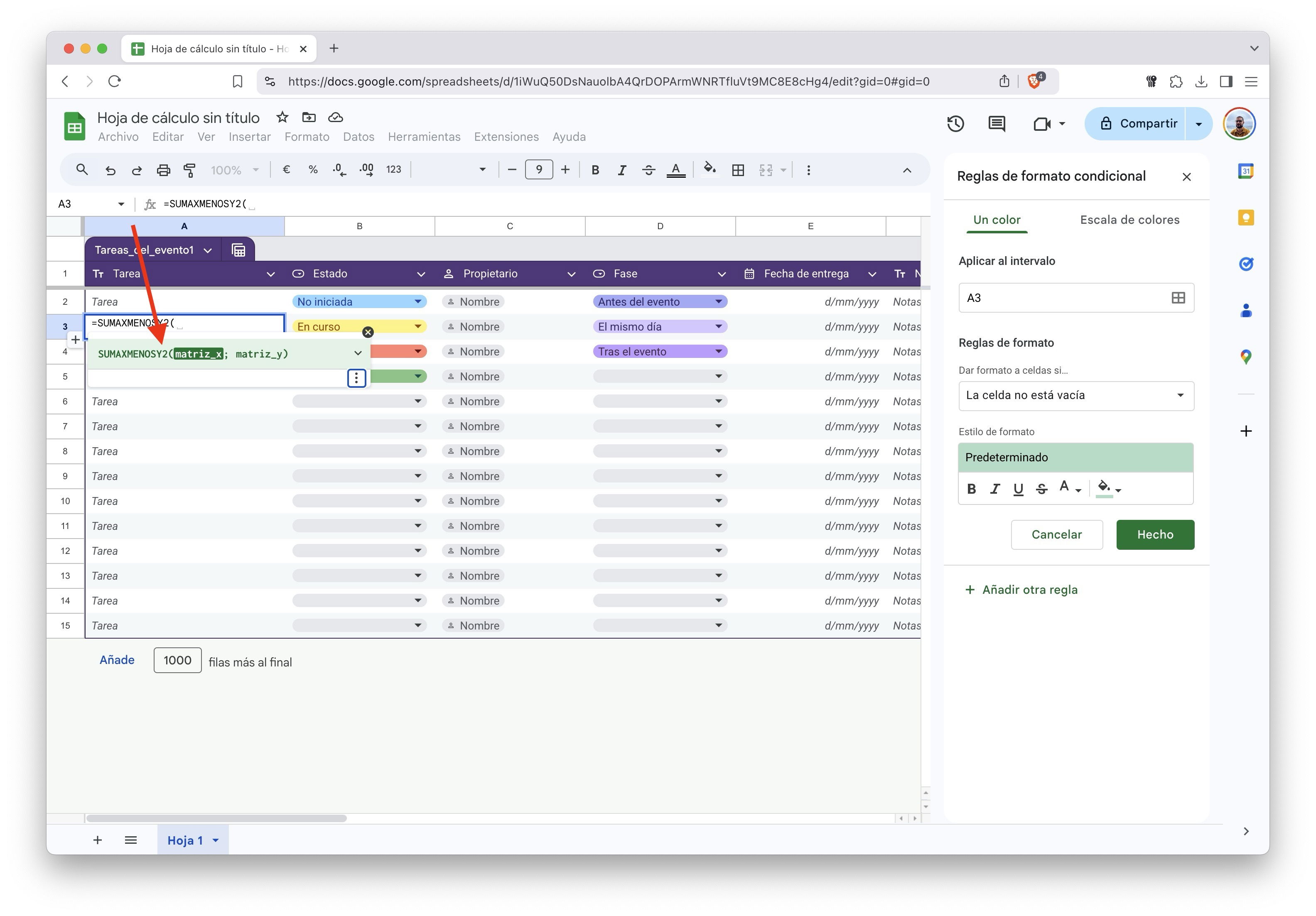Open the borders tool
Screen dimensions: 1316x916
coord(738,170)
